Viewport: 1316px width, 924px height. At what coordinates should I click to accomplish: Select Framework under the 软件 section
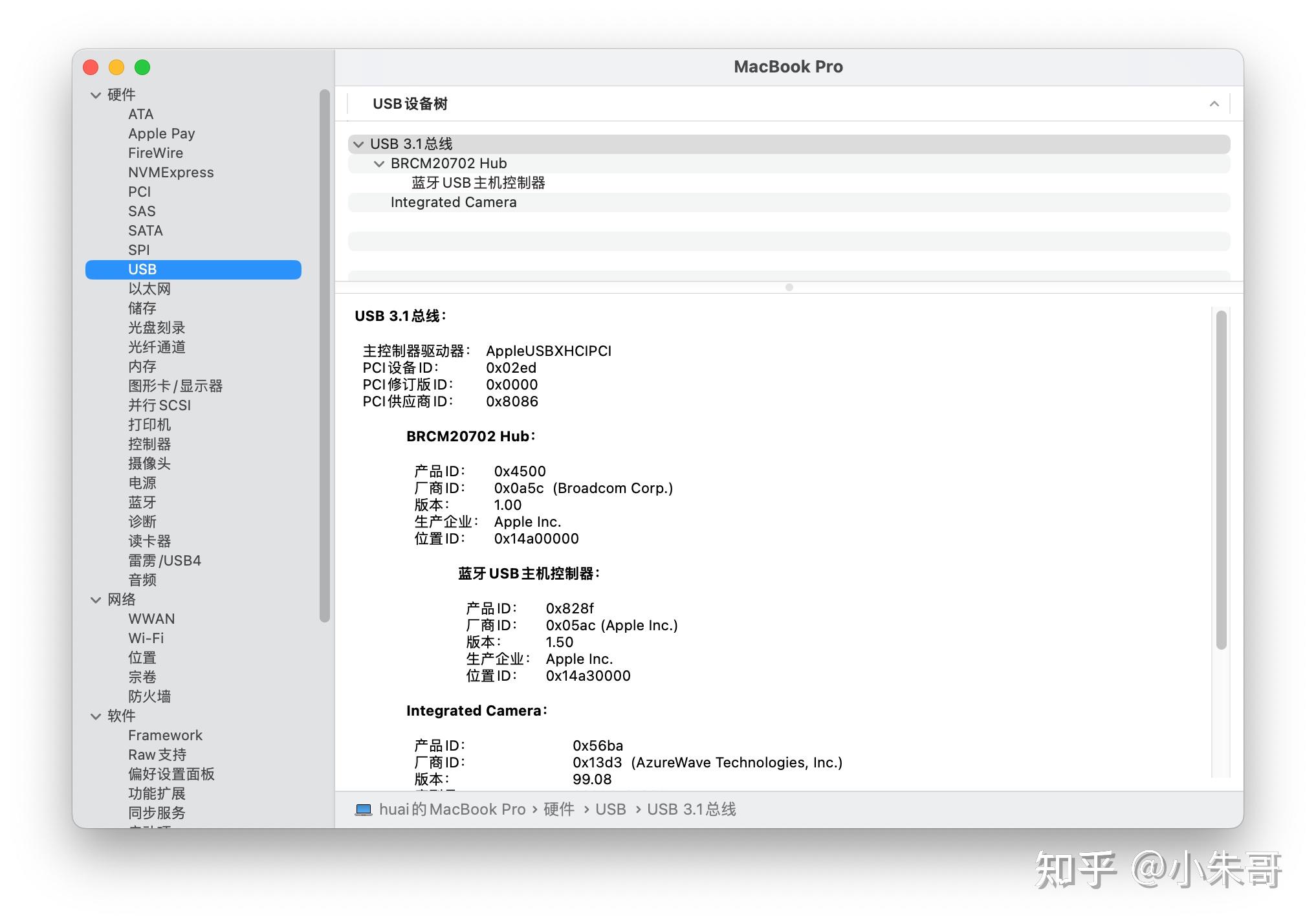pyautogui.click(x=165, y=735)
